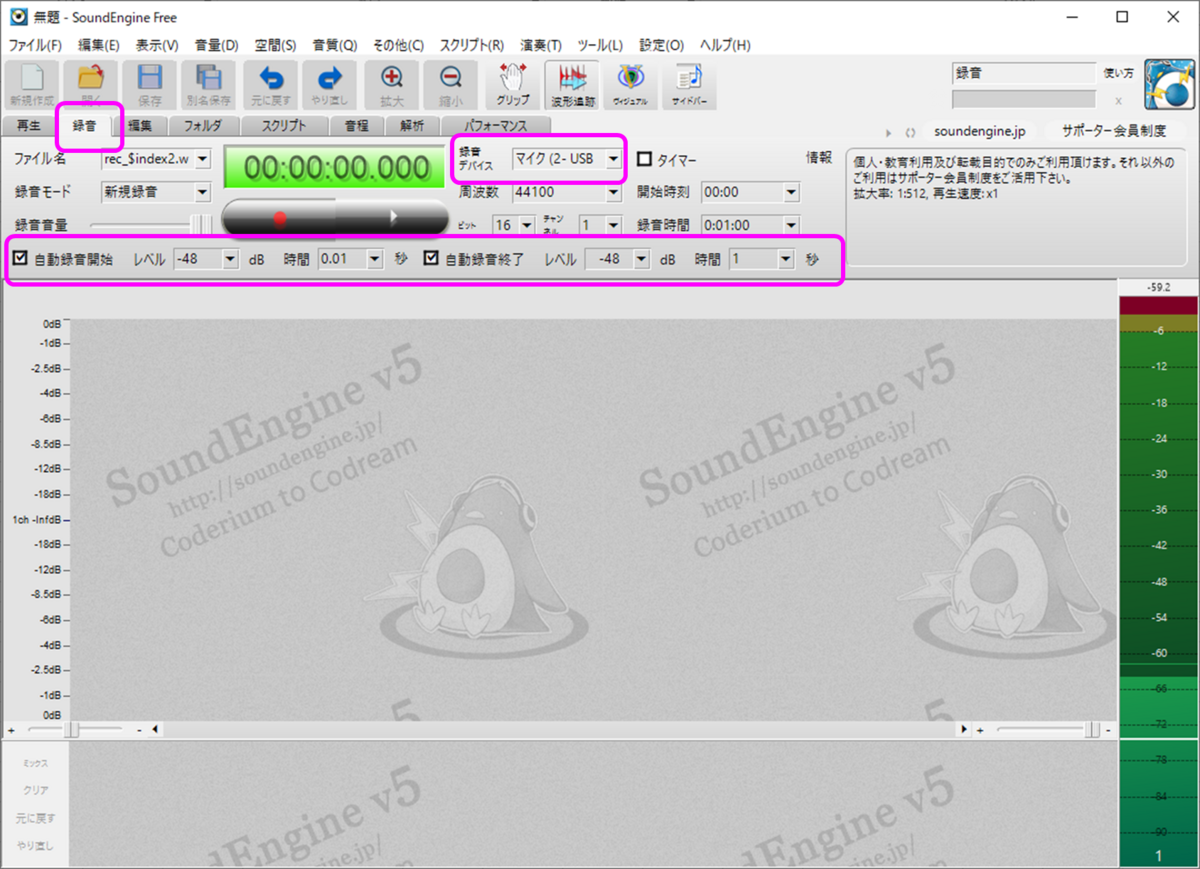The width and height of the screenshot is (1200, 869).
Task: Click the right arrow under the waveform
Action: click(965, 729)
